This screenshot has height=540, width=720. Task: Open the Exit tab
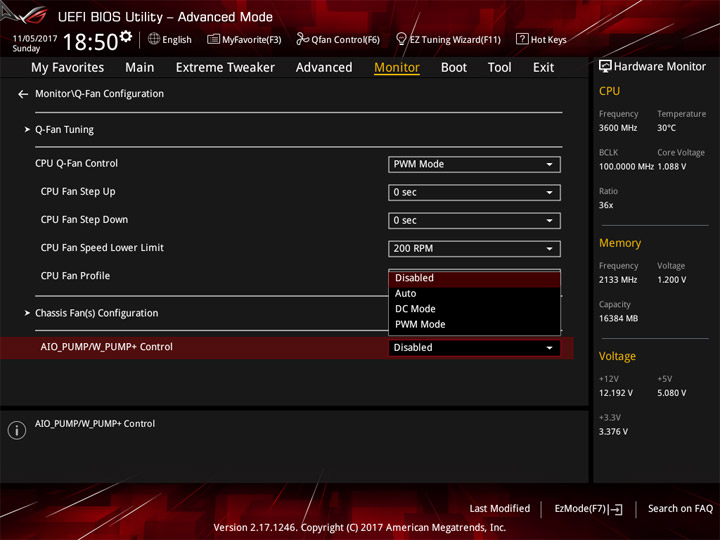pos(543,68)
